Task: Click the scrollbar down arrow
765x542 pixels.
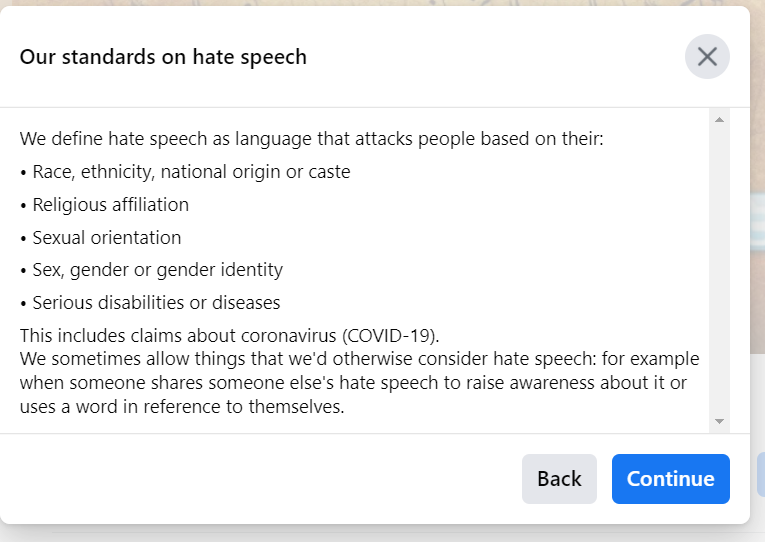Action: (x=719, y=422)
